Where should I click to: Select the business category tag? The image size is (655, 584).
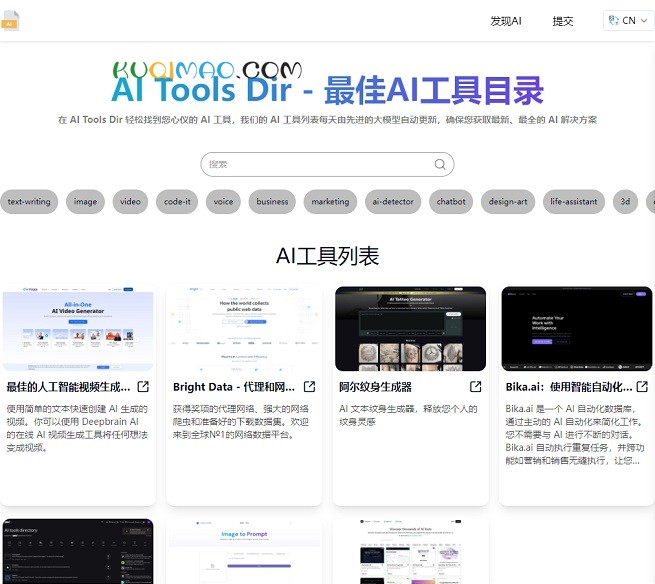[272, 201]
